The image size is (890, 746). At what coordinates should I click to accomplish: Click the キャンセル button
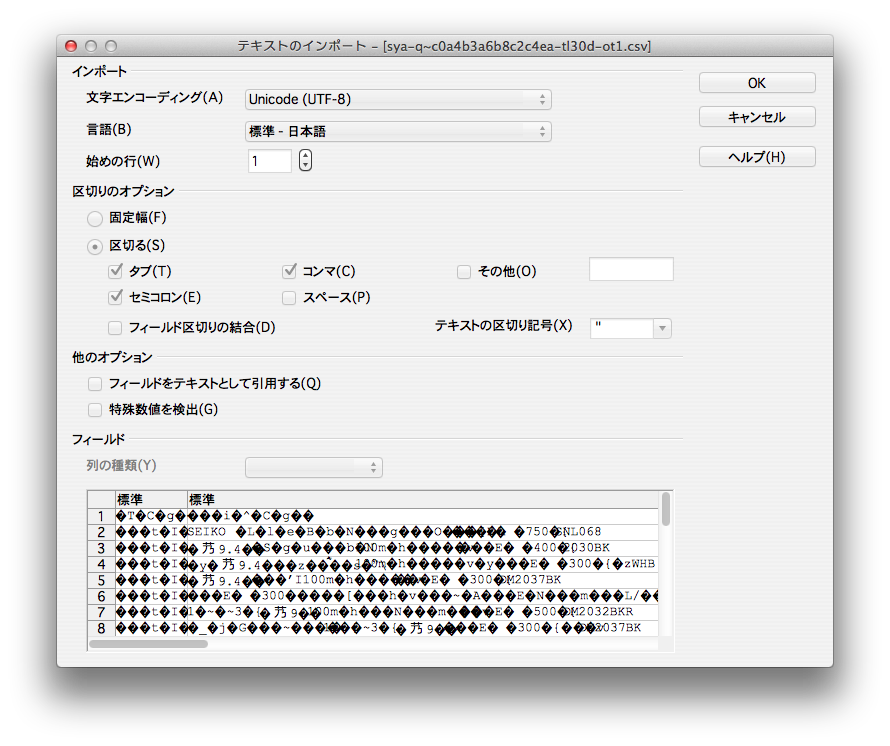pos(757,117)
